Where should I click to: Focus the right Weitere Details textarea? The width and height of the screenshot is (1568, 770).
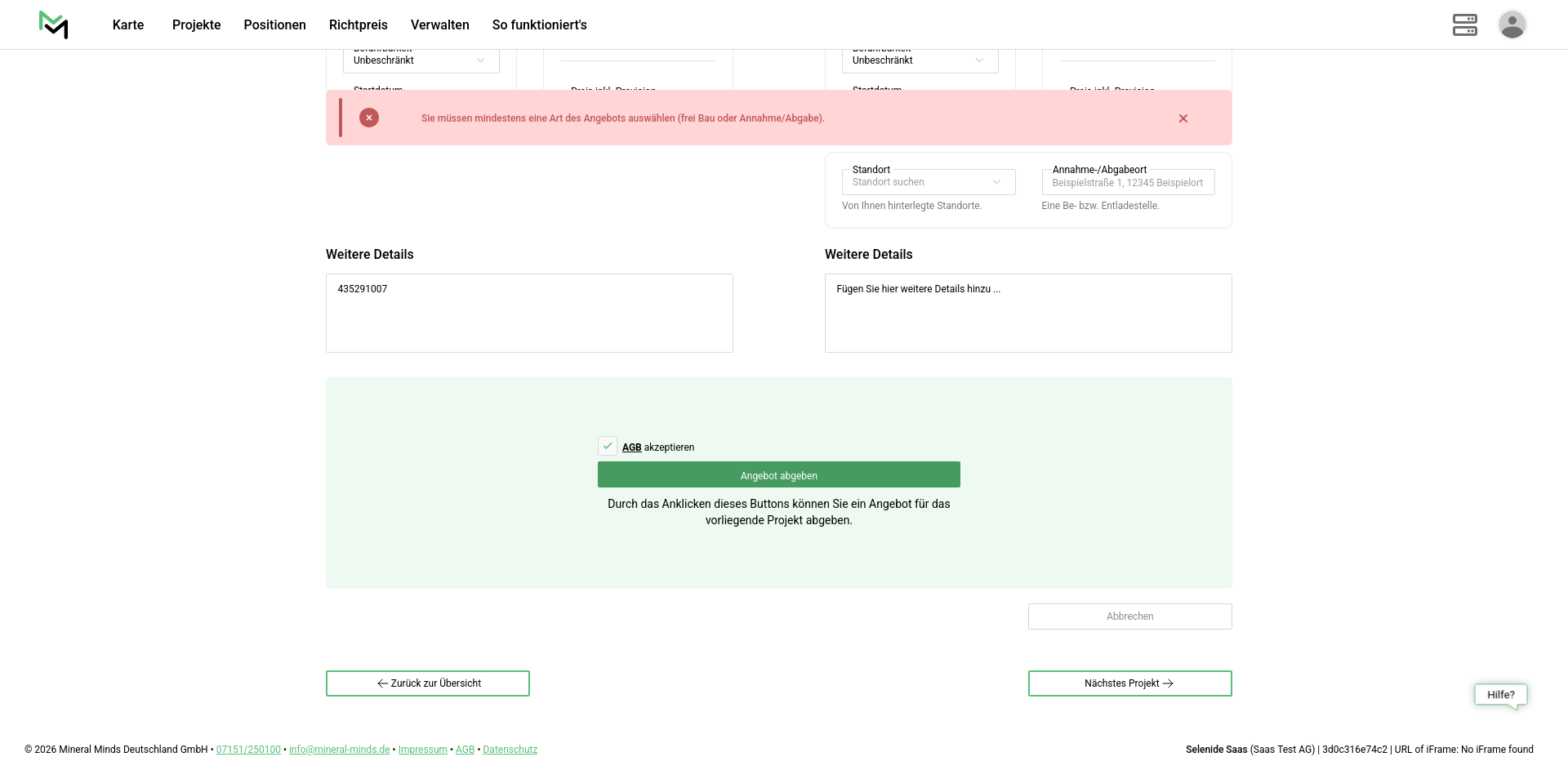click(x=1027, y=314)
